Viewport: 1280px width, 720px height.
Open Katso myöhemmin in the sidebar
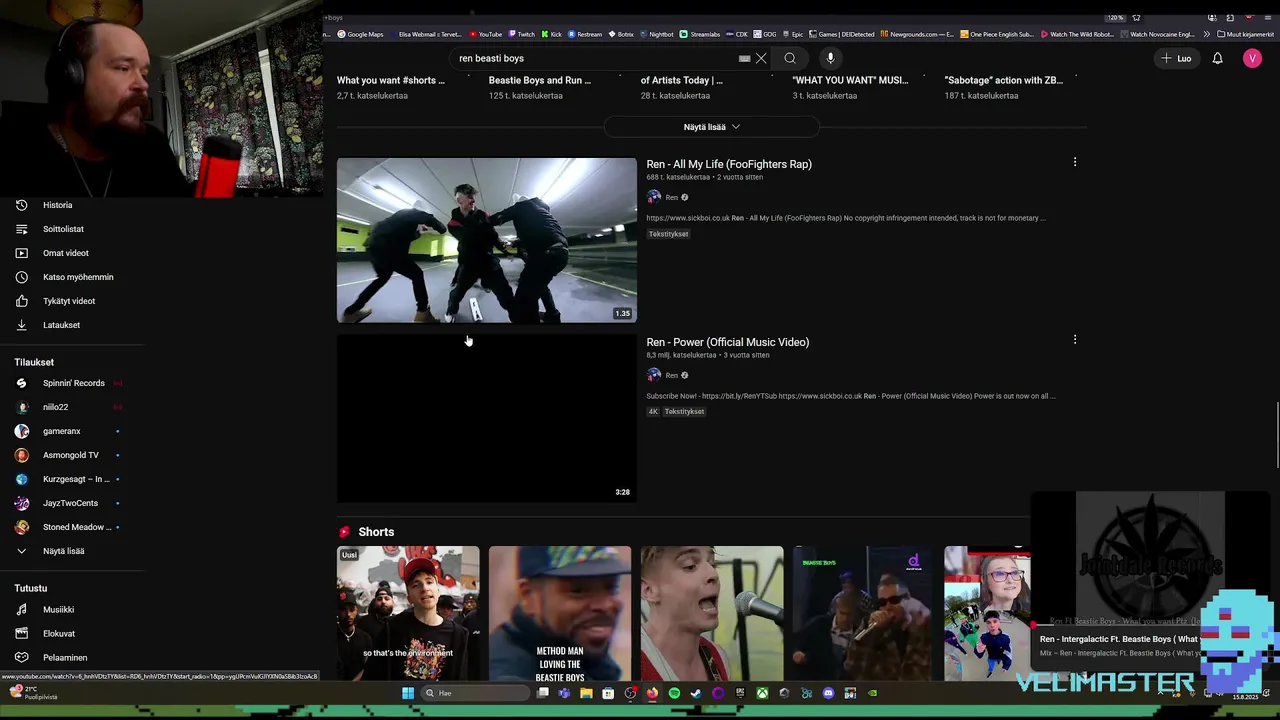(72, 277)
